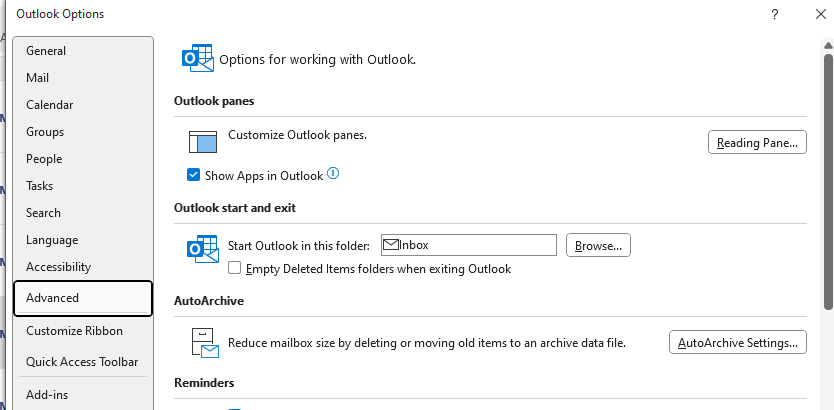834x410 pixels.
Task: Browse for the Outlook startup folder
Action: coord(598,245)
